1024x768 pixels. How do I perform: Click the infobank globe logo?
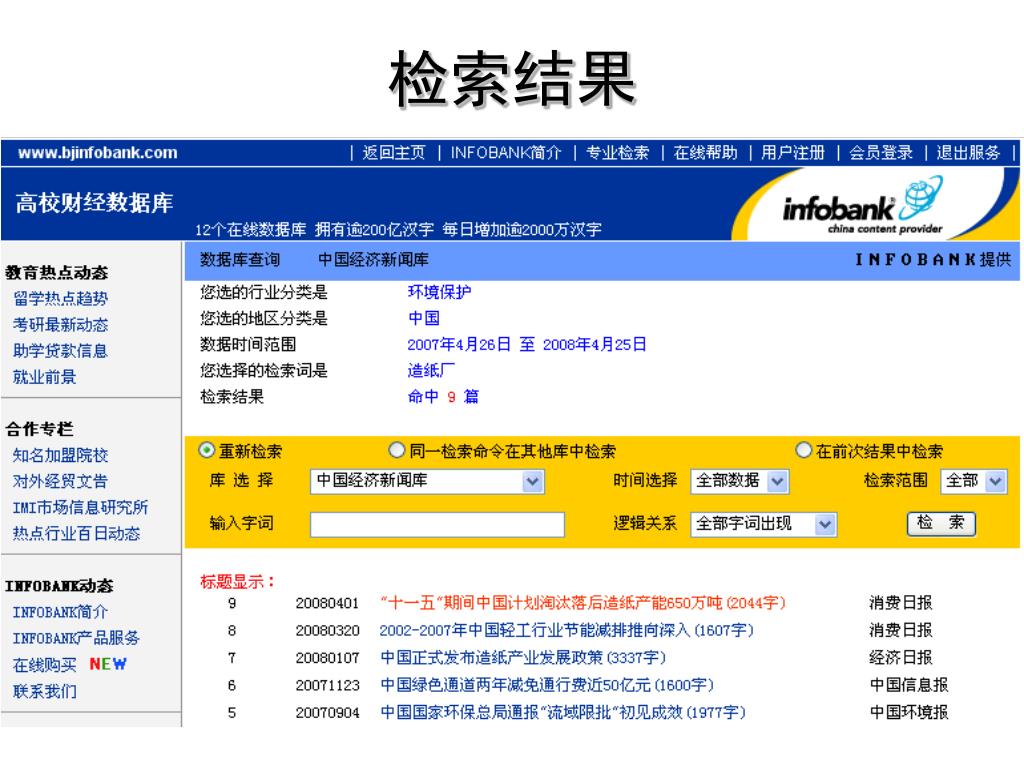862,206
